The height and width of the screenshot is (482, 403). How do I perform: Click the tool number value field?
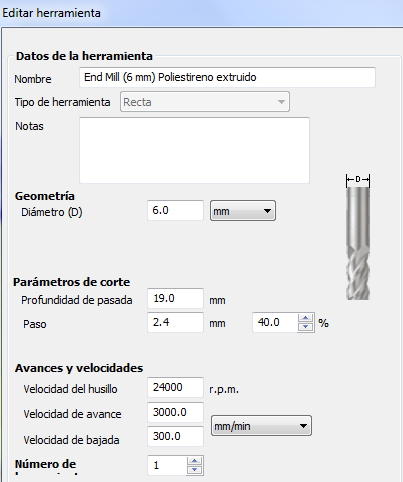pos(167,465)
